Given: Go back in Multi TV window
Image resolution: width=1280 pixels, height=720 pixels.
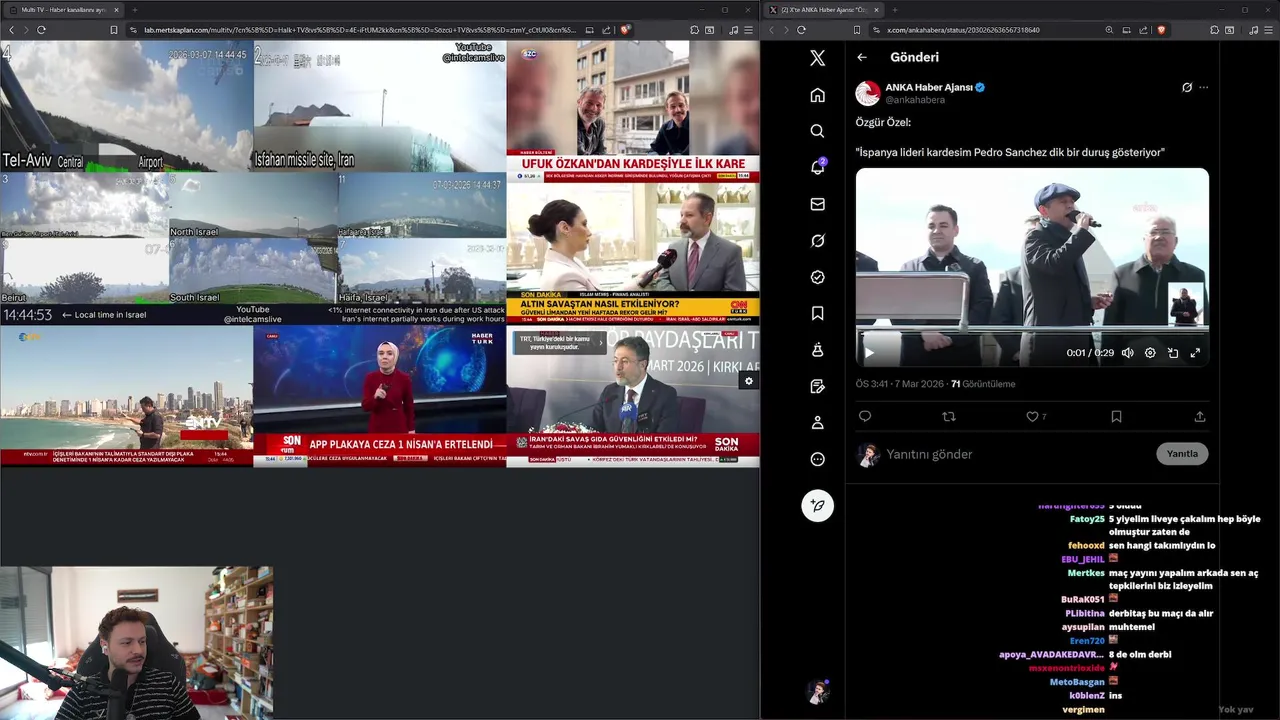Looking at the screenshot, I should point(12,30).
